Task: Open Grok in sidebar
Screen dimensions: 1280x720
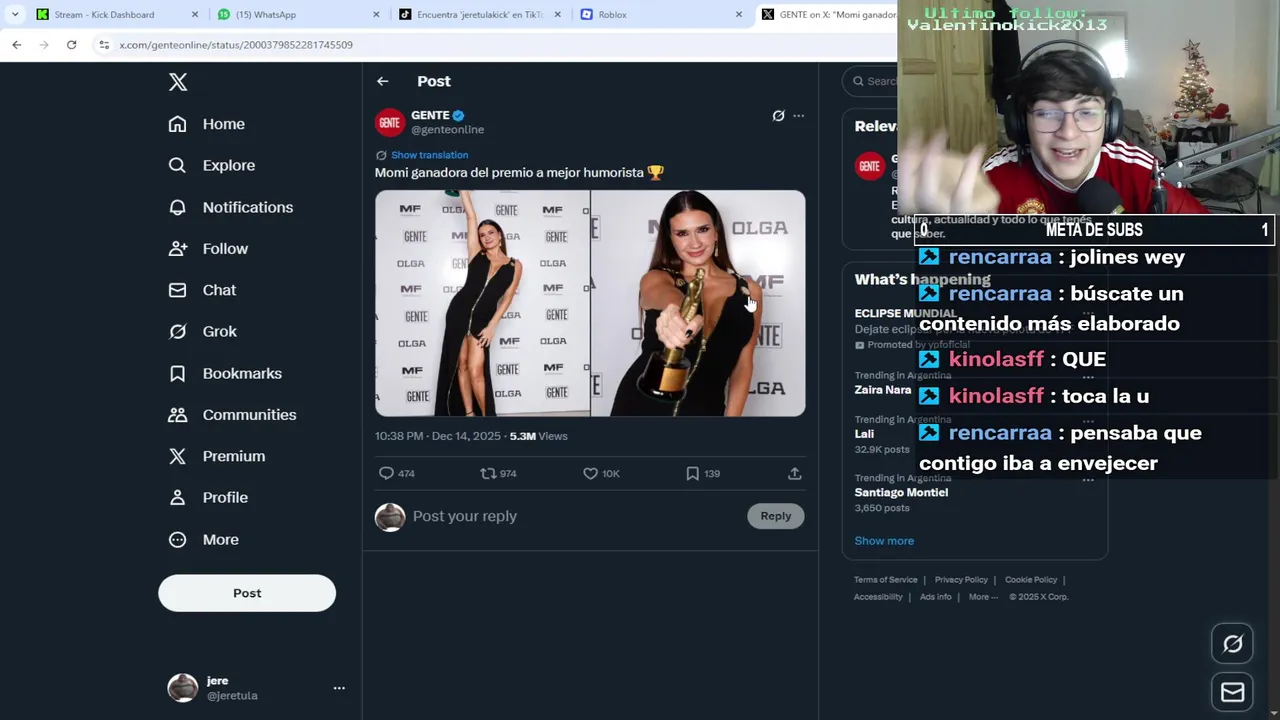Action: [x=203, y=331]
